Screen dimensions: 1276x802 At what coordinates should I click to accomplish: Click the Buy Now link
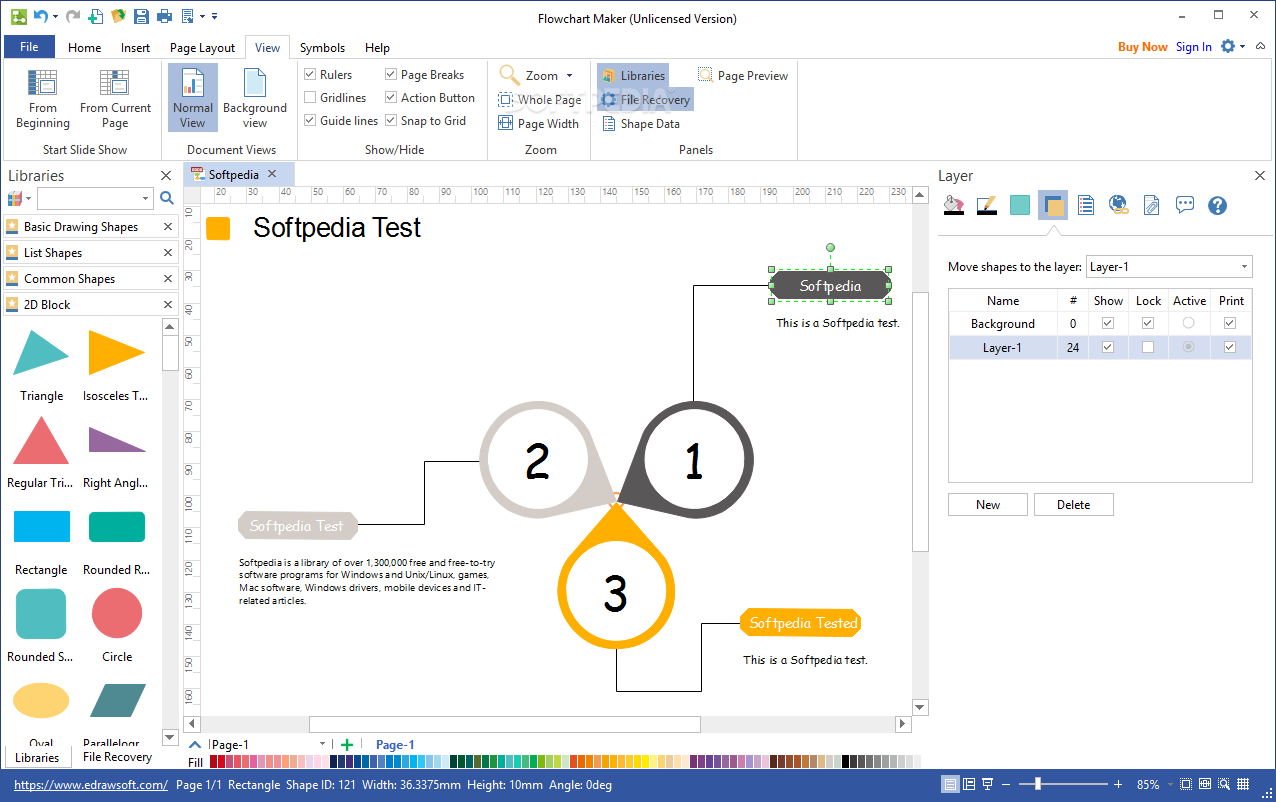pos(1143,47)
